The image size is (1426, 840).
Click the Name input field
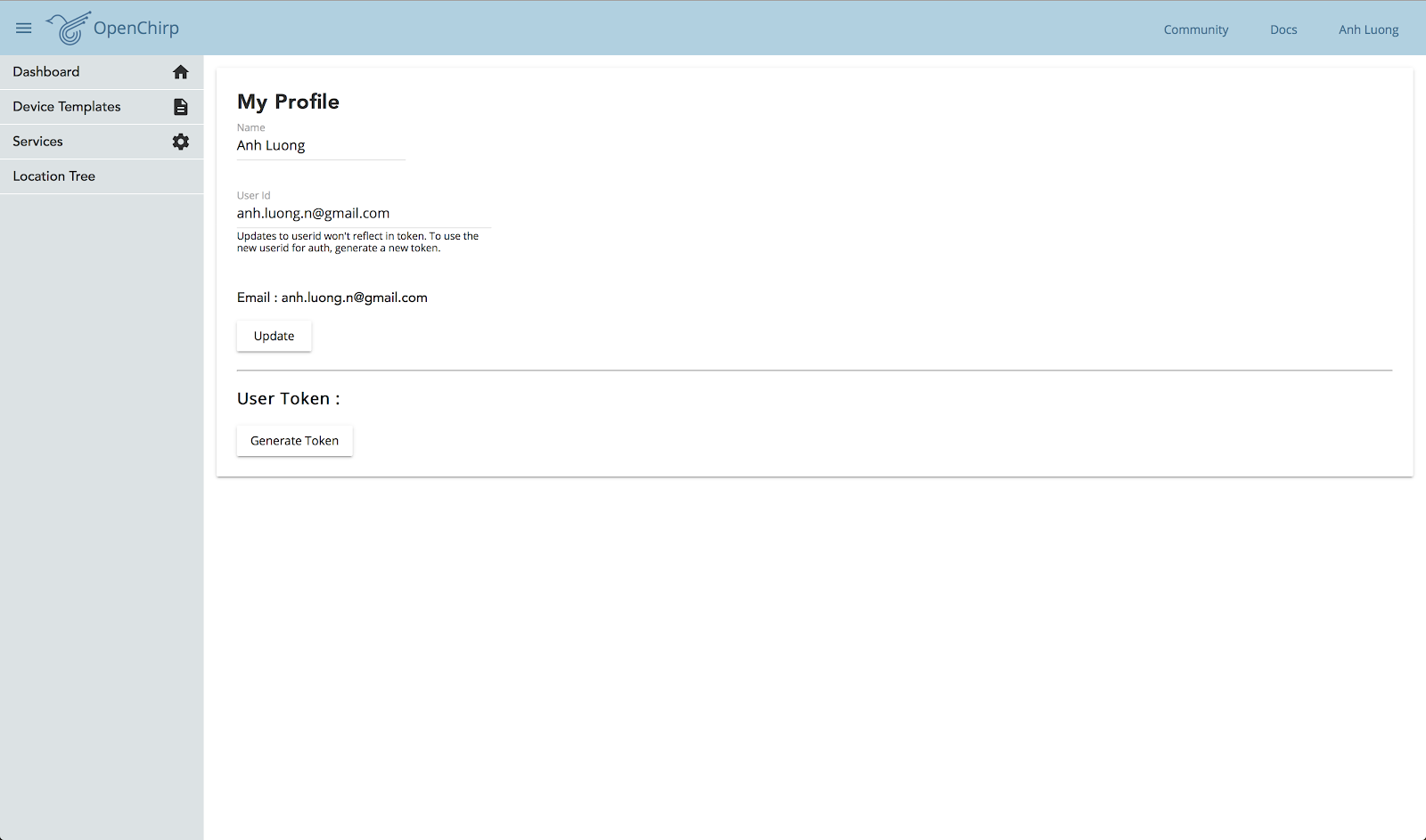tap(321, 146)
